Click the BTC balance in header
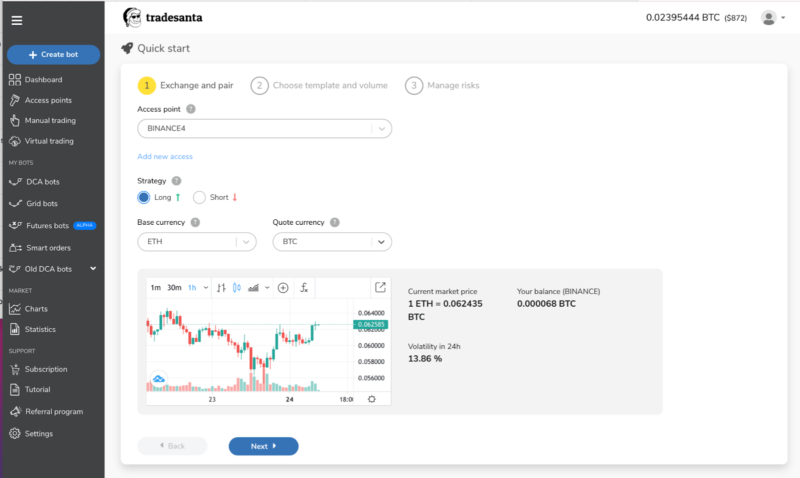800x478 pixels. (x=696, y=18)
